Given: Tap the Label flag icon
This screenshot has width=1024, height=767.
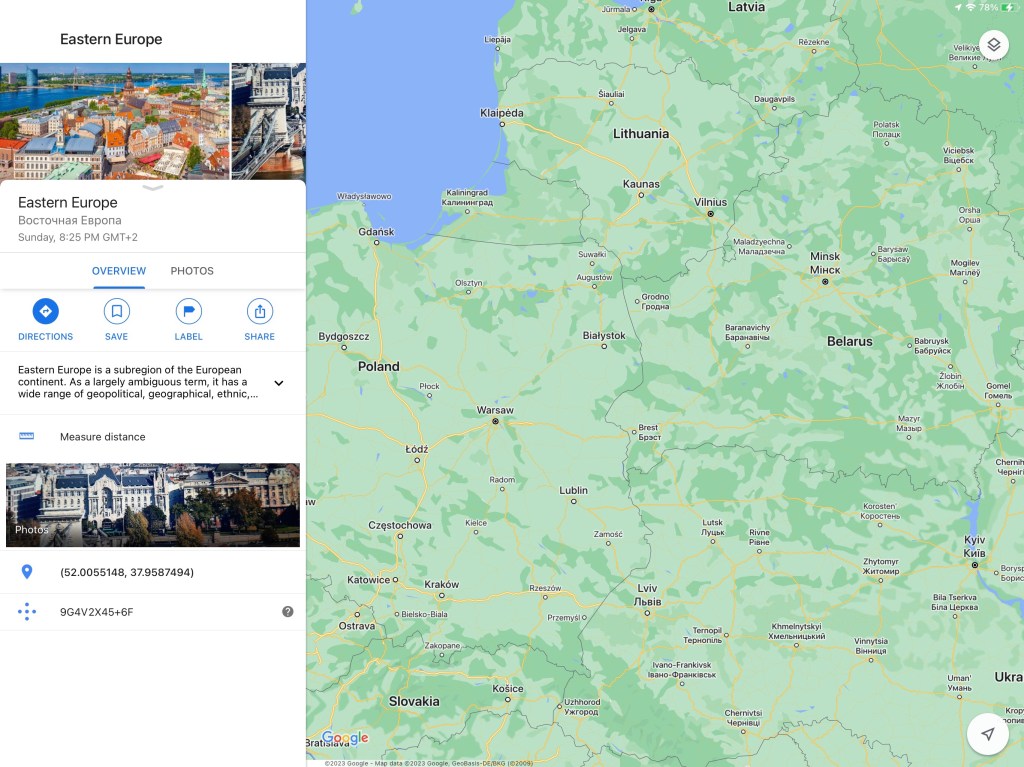Looking at the screenshot, I should (188, 311).
